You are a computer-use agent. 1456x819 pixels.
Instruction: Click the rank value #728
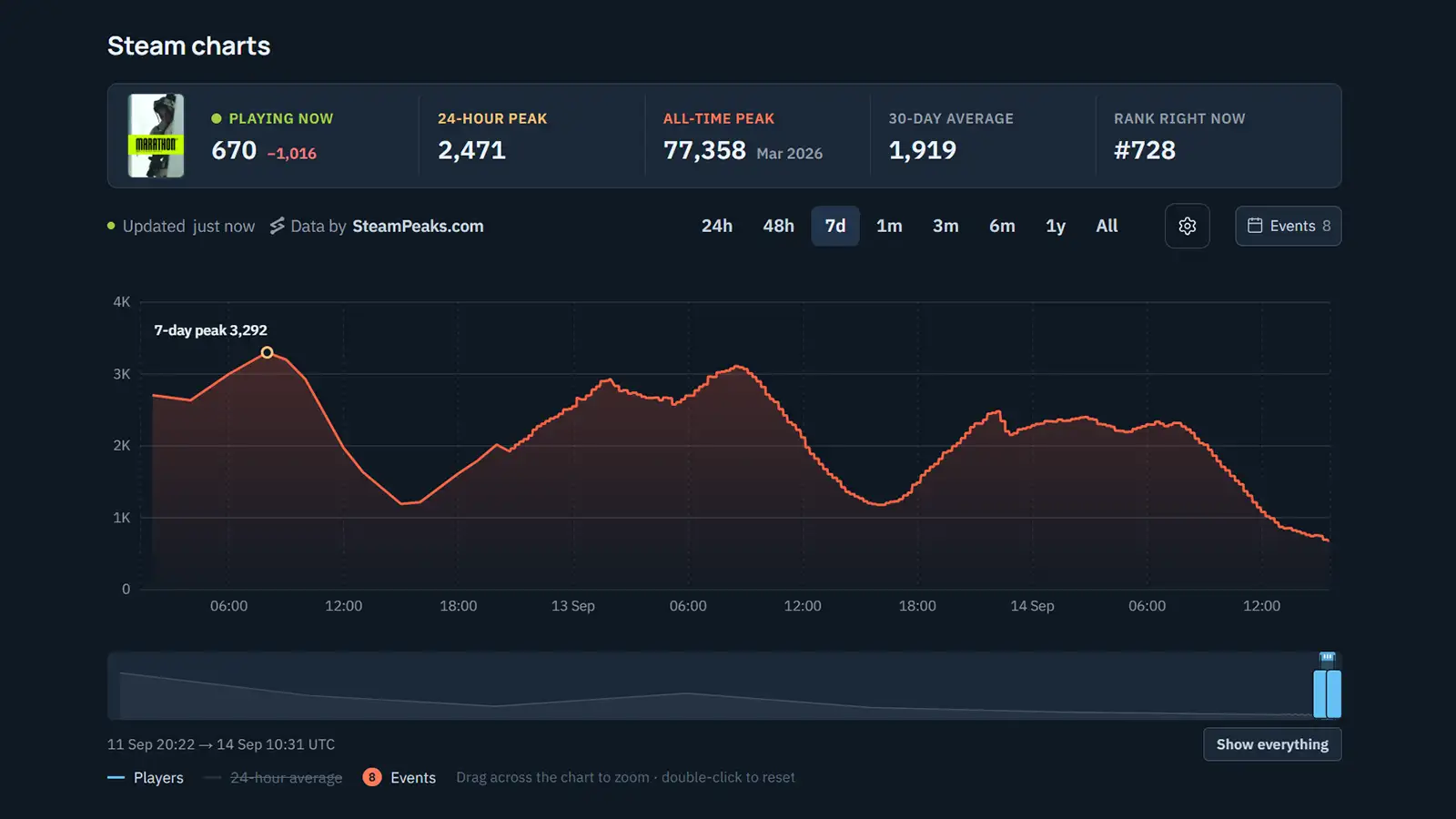pos(1145,150)
